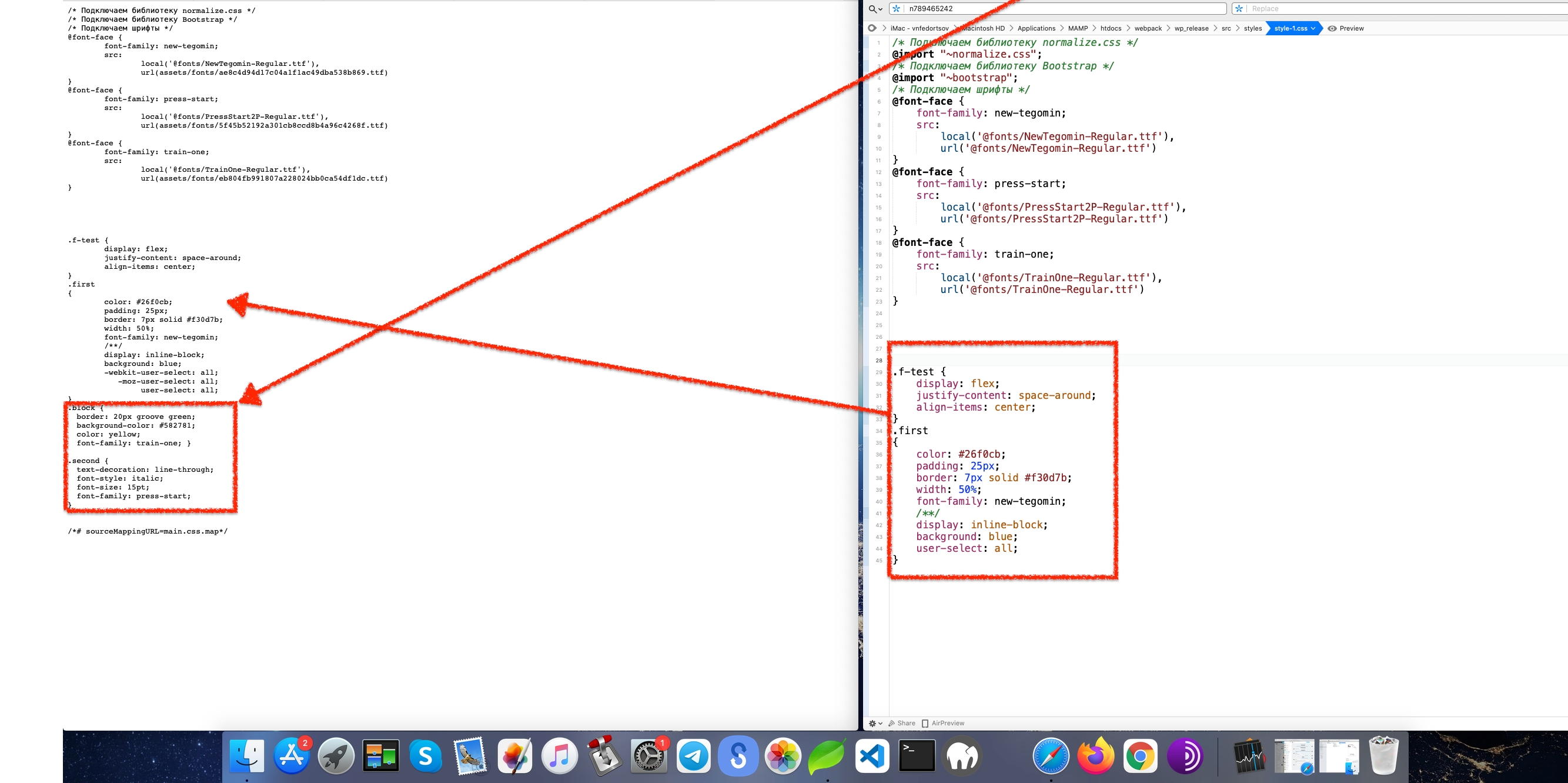Screen dimensions: 1568x783
Task: Open the App Store with the notification badge
Action: click(x=291, y=757)
